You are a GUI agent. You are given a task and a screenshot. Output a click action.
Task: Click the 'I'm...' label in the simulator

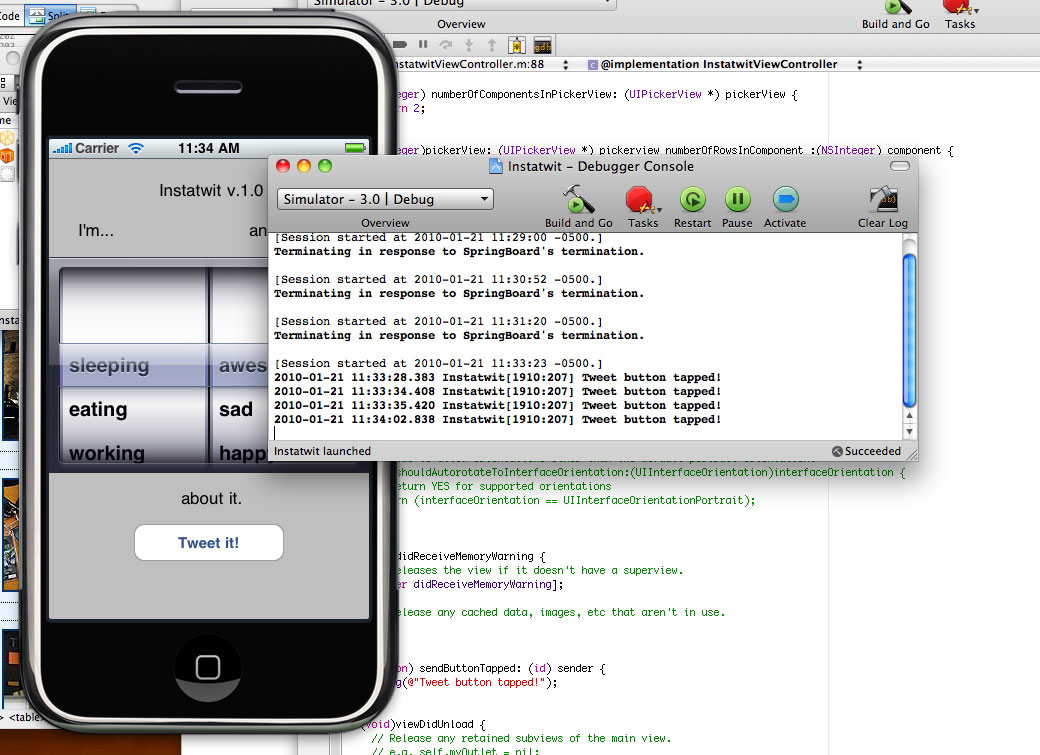[x=96, y=231]
